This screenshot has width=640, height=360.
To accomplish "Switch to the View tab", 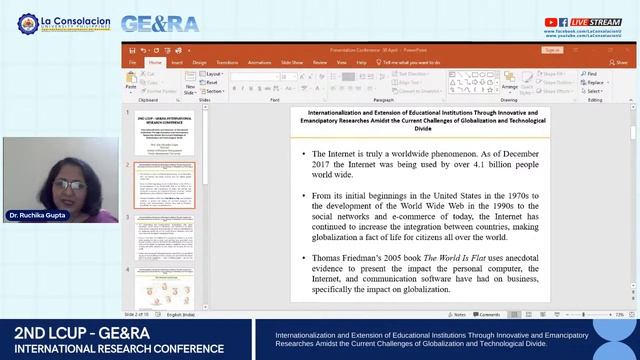I will pyautogui.click(x=342, y=62).
